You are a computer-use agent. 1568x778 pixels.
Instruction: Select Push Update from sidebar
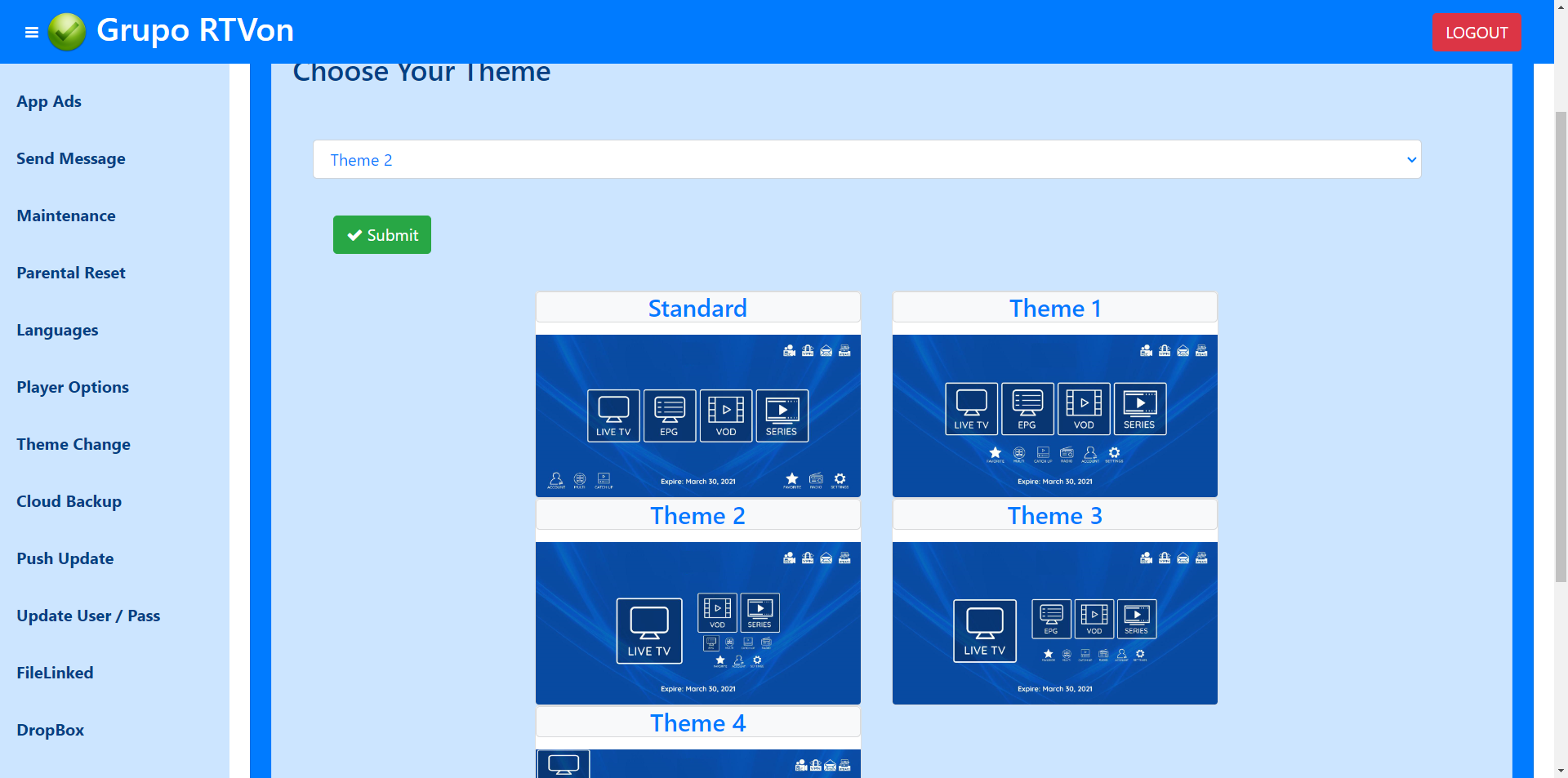65,558
